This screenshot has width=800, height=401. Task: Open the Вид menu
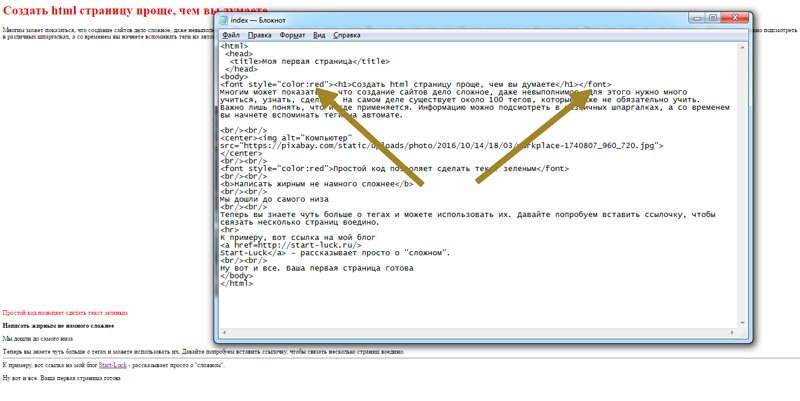click(320, 35)
